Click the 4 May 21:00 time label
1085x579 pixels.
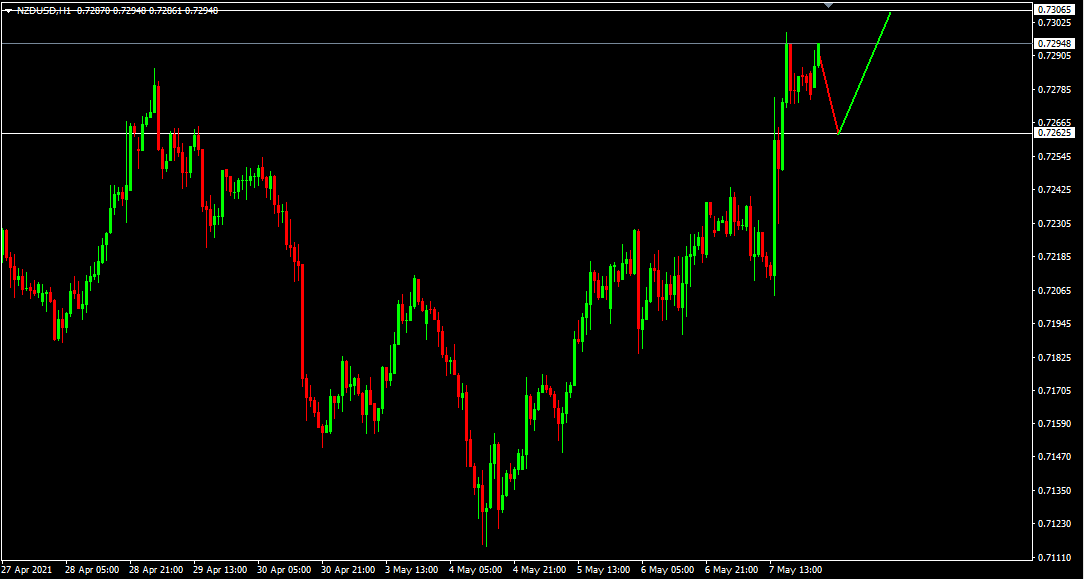tap(541, 570)
